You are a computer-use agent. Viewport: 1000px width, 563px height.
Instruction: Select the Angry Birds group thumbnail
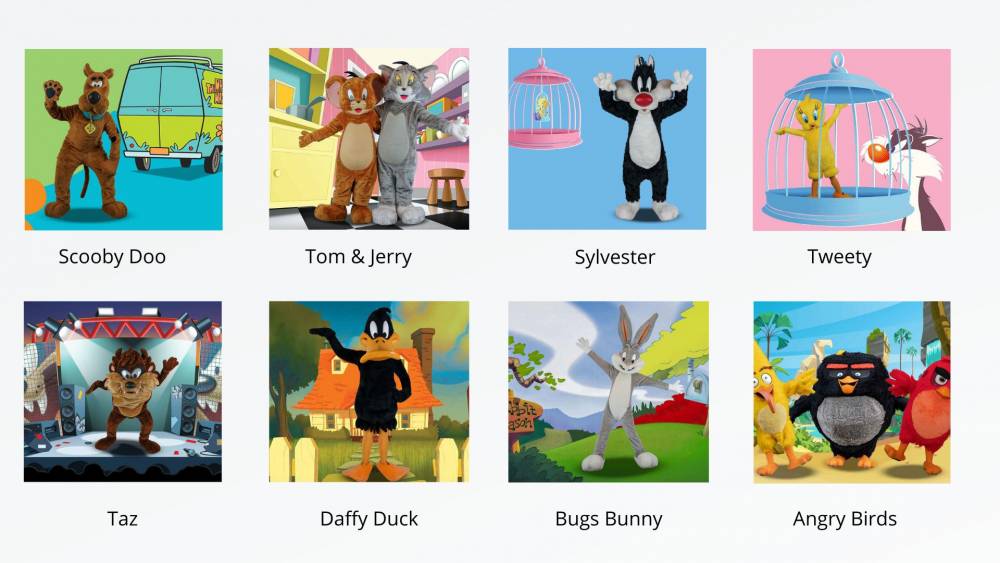click(x=851, y=391)
